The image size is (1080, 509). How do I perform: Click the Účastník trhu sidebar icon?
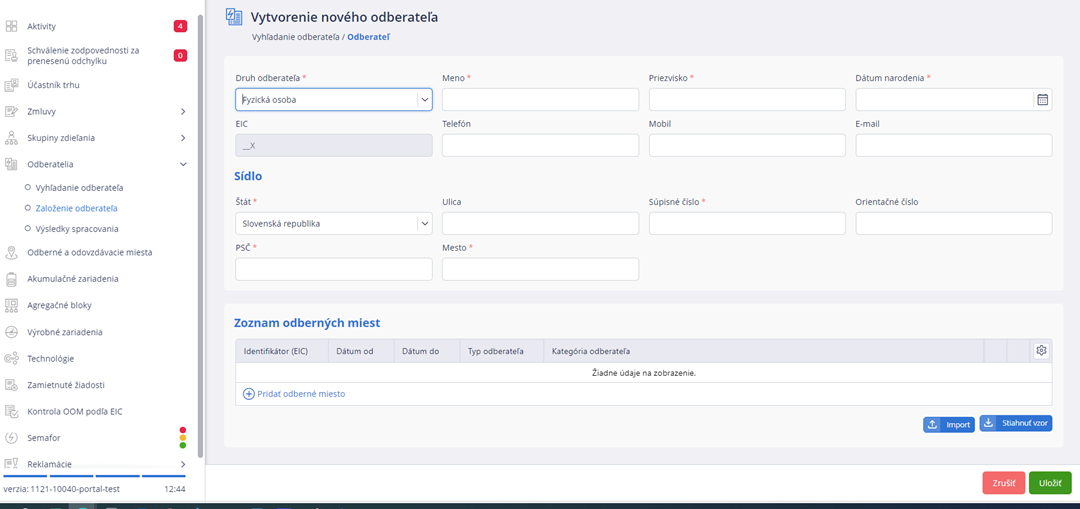pyautogui.click(x=12, y=85)
